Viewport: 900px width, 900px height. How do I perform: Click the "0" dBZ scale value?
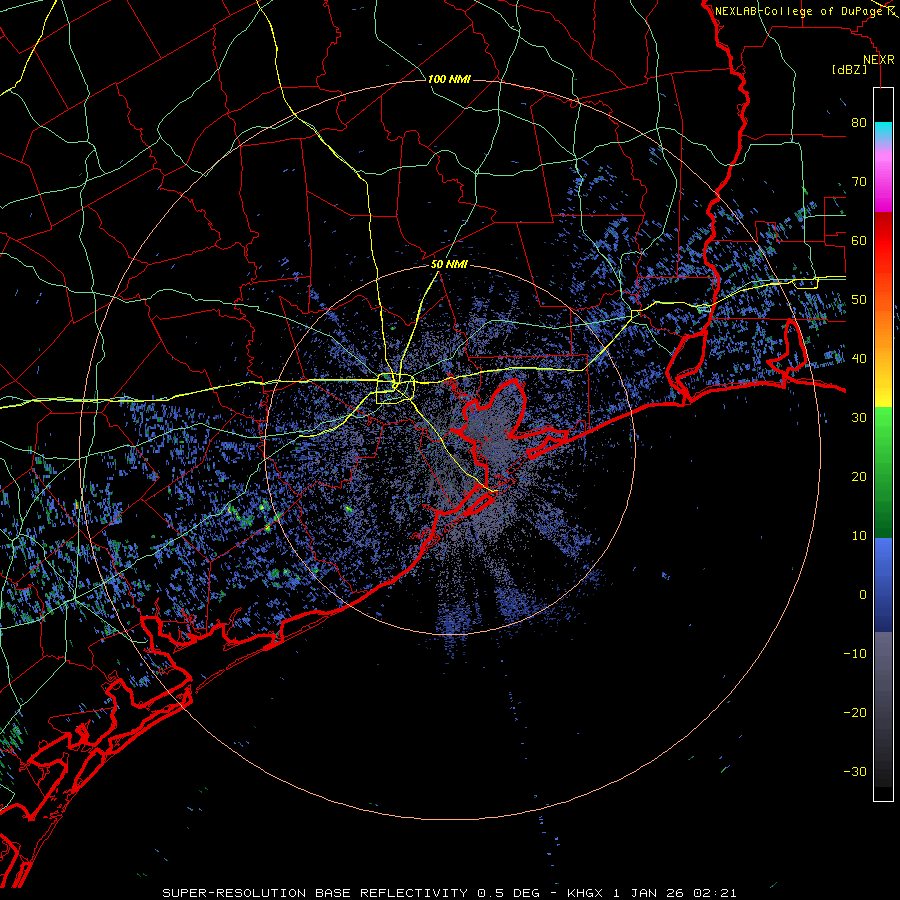coord(863,595)
